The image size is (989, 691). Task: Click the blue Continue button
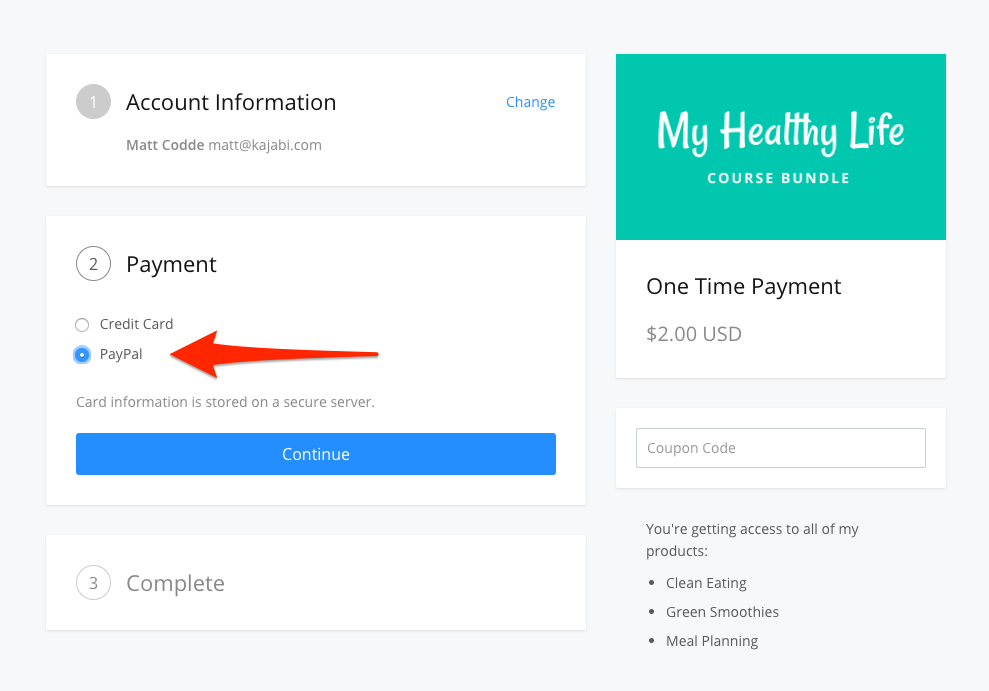(315, 454)
